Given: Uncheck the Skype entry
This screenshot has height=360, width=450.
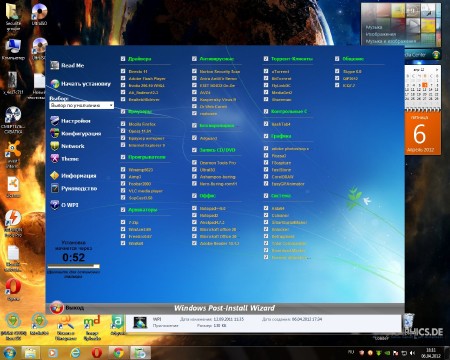Looking at the screenshot, I should [337, 71].
